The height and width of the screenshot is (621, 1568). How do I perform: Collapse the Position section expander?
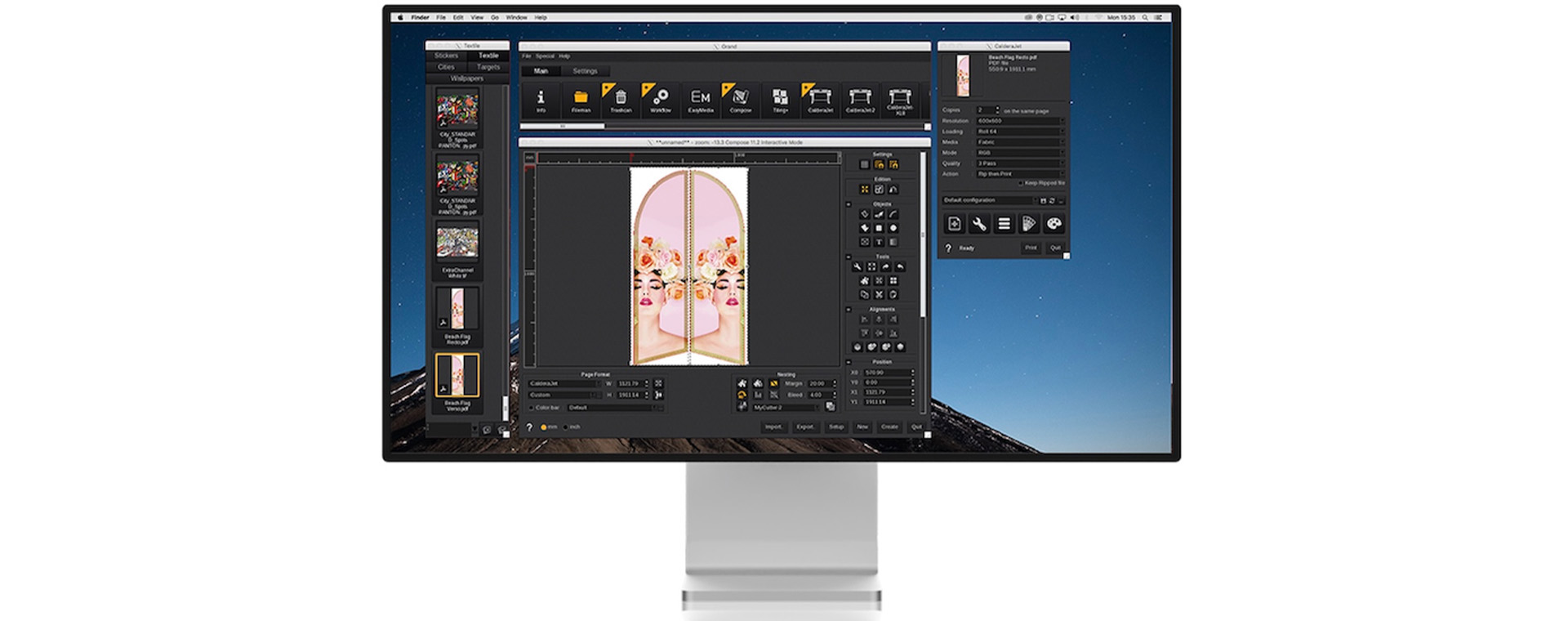pos(848,362)
